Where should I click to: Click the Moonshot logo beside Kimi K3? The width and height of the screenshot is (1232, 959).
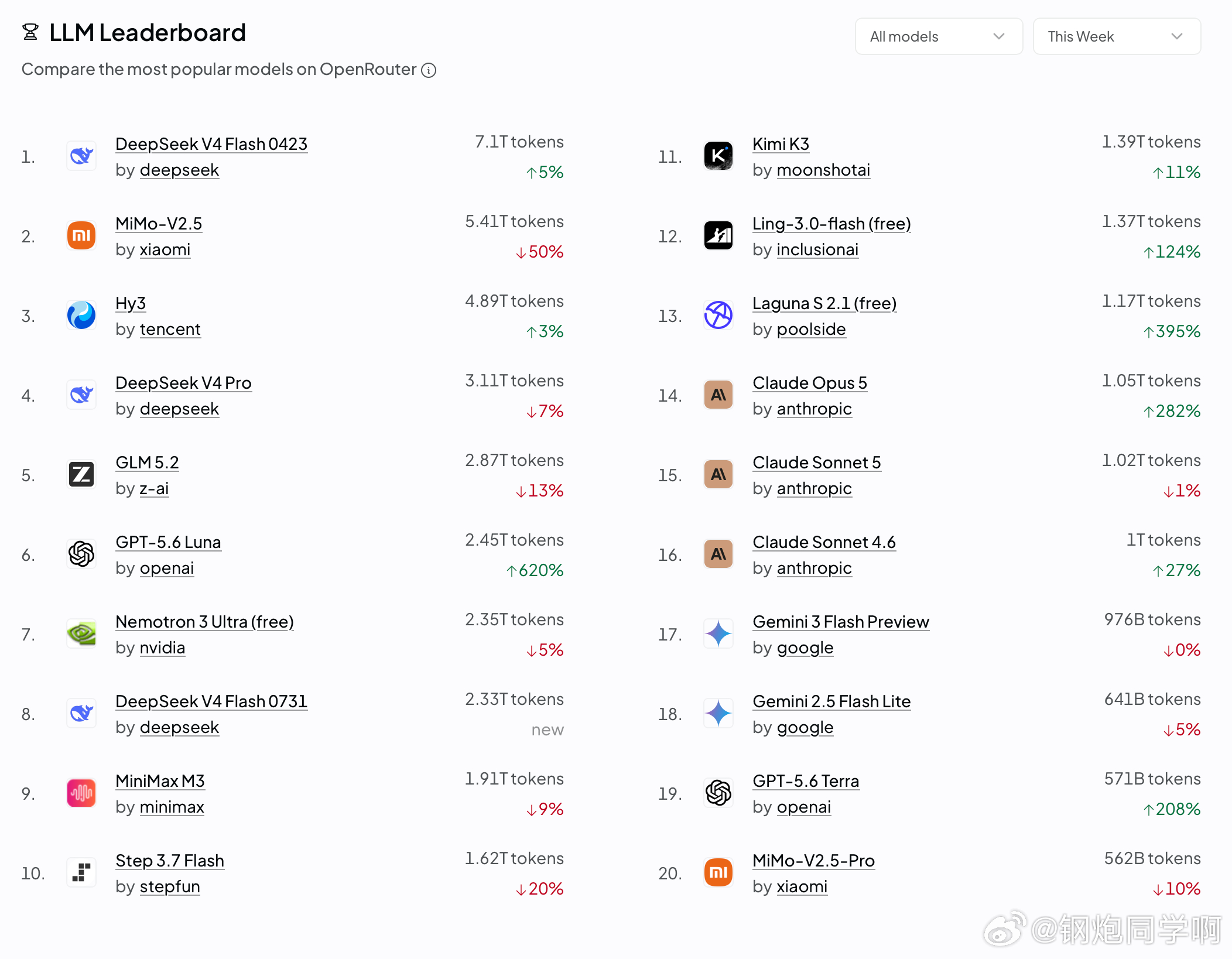tap(718, 156)
